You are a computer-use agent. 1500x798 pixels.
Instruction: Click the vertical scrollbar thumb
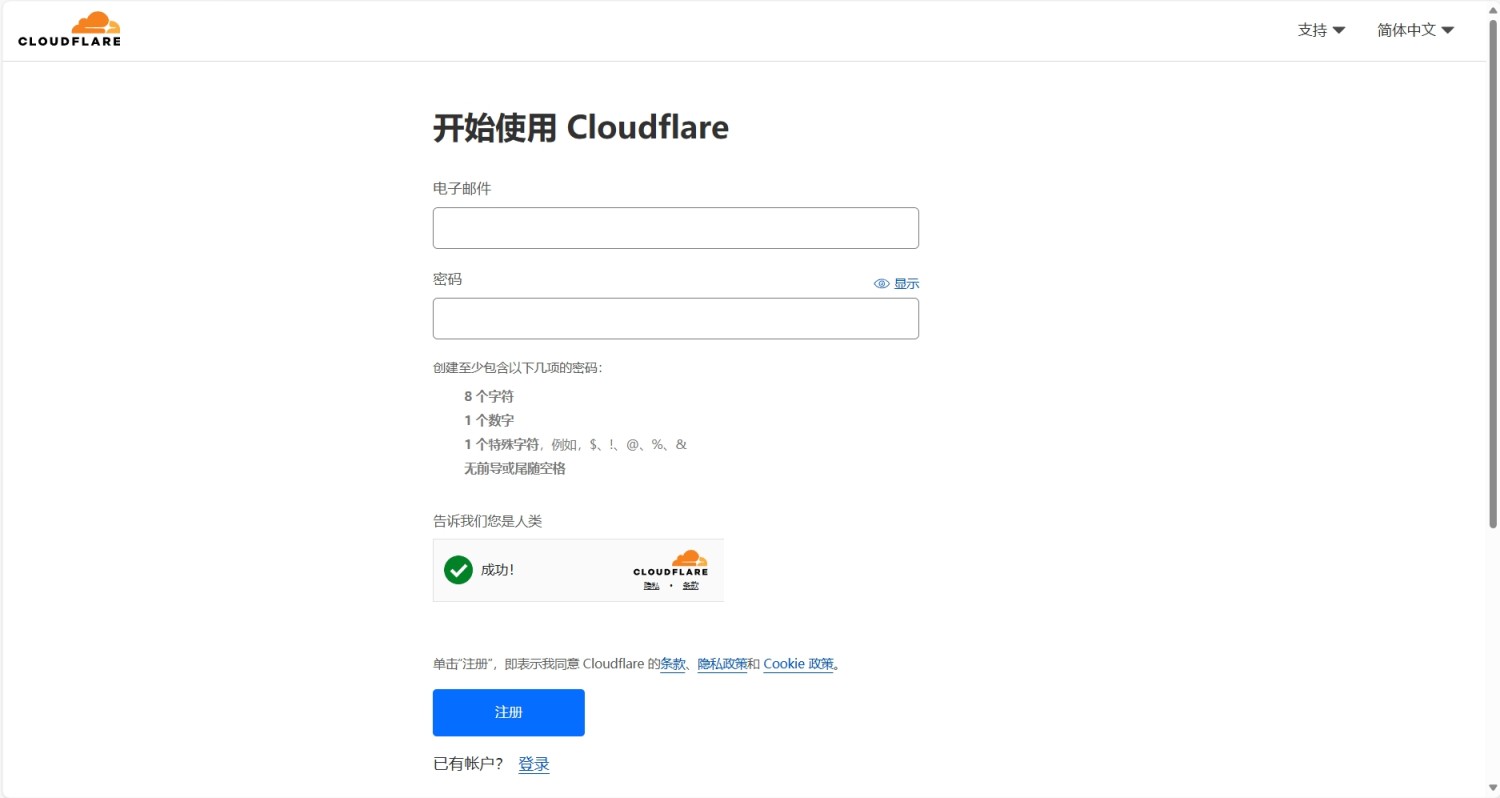1492,272
